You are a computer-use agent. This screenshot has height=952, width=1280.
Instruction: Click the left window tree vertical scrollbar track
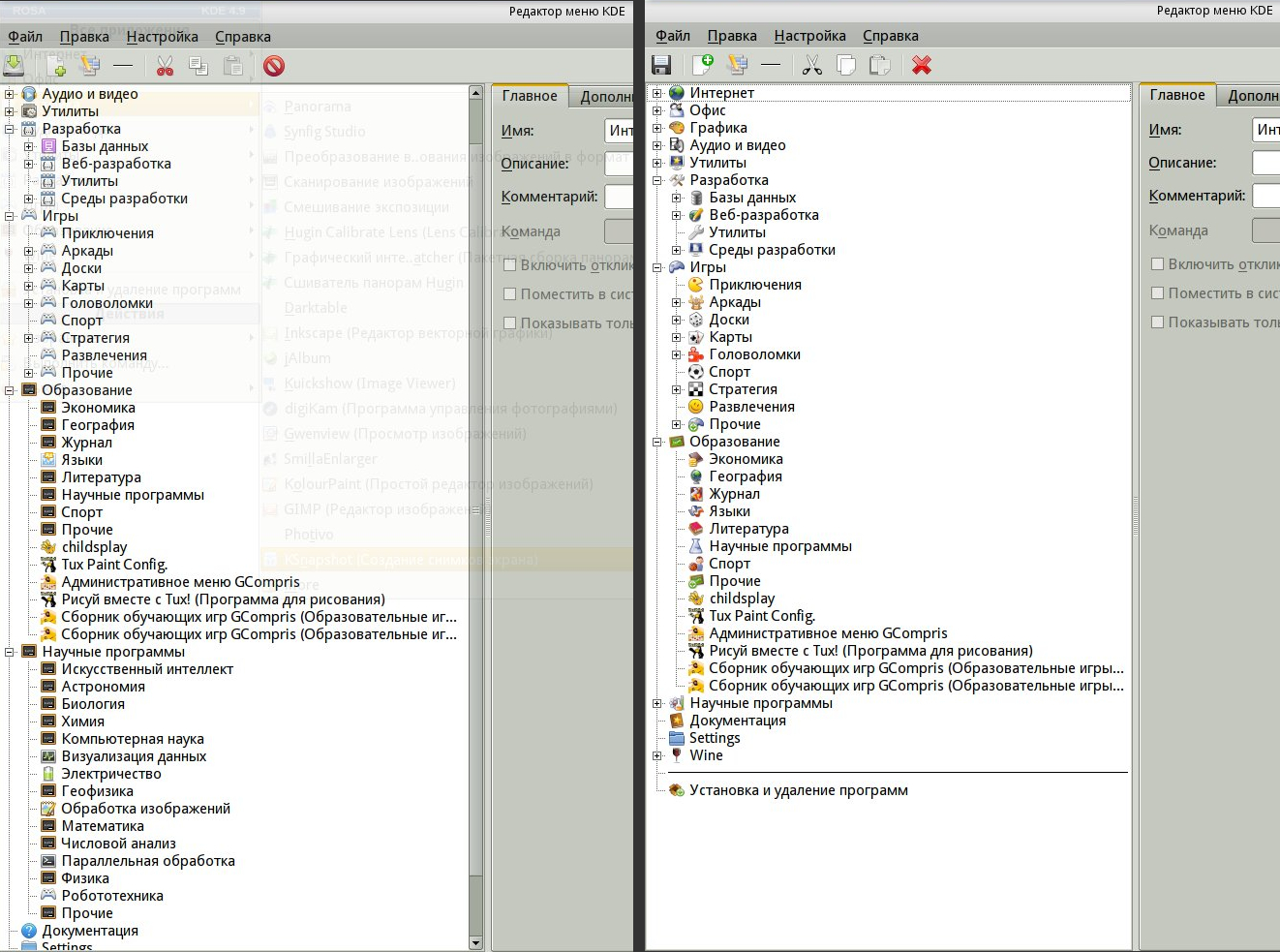[475, 518]
